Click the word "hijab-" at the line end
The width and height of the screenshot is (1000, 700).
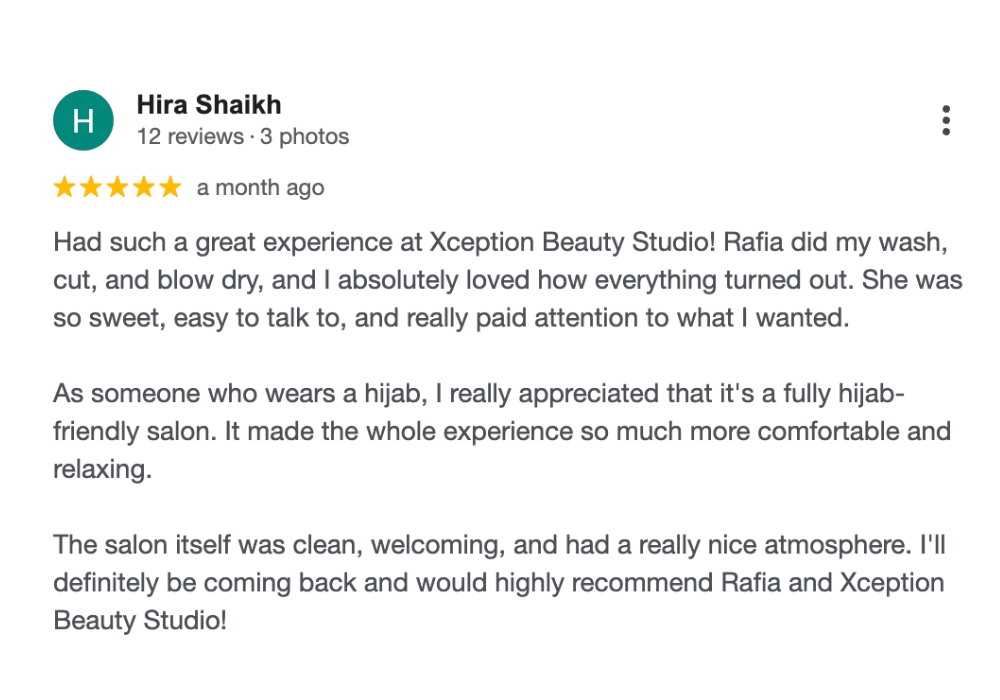(x=871, y=394)
